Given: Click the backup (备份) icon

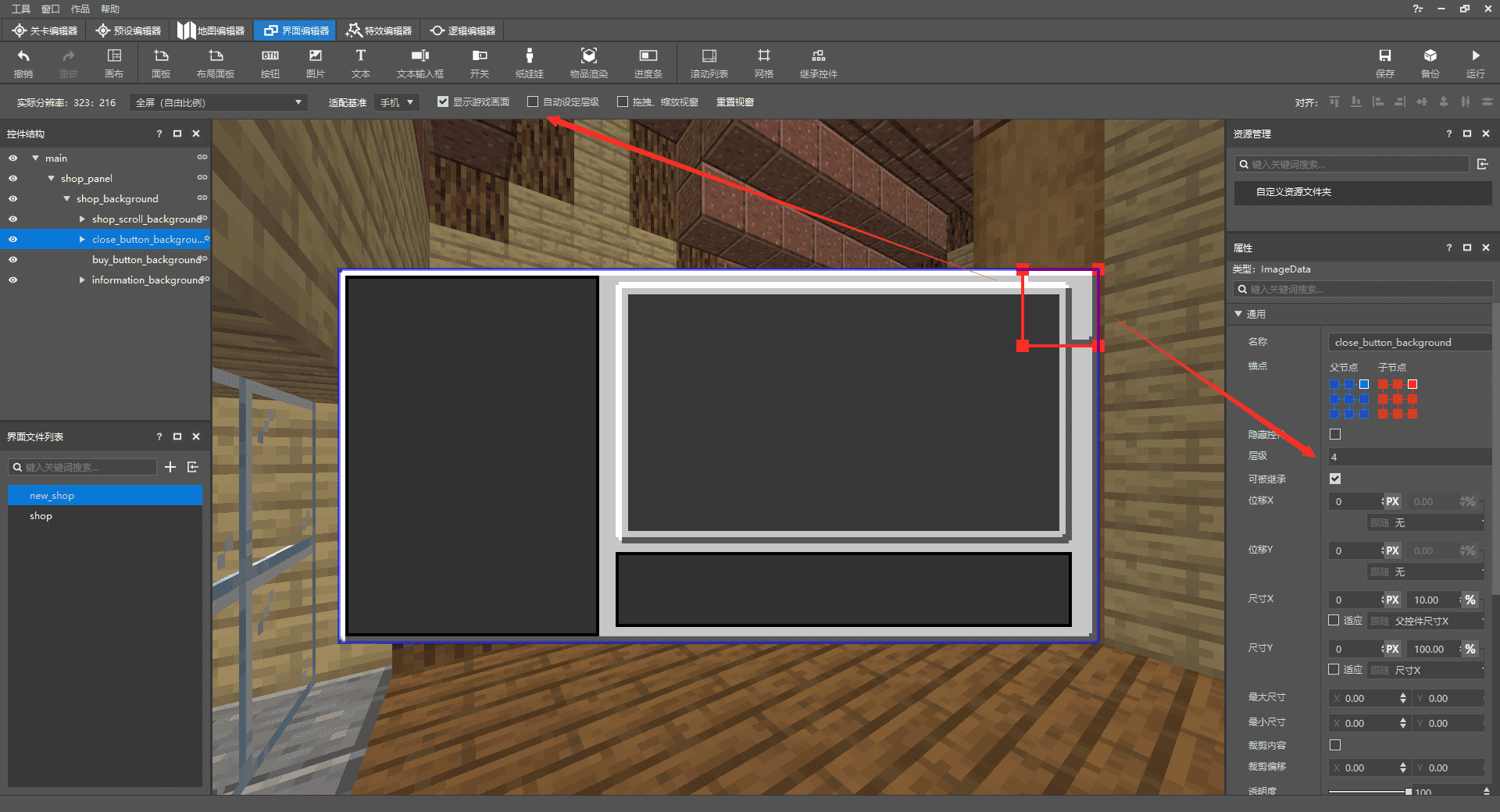Looking at the screenshot, I should [x=1430, y=63].
